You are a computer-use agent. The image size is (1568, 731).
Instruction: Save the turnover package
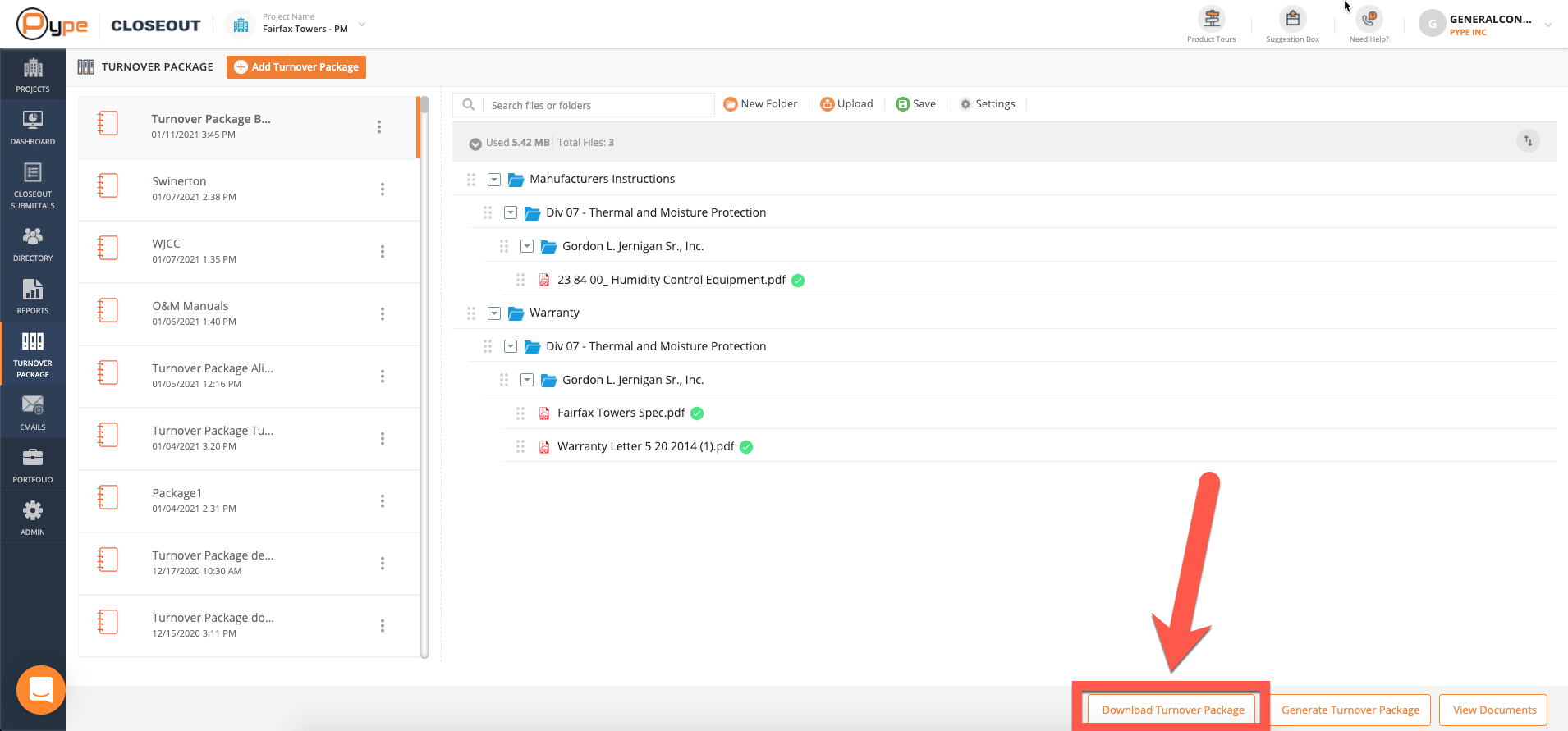click(915, 104)
